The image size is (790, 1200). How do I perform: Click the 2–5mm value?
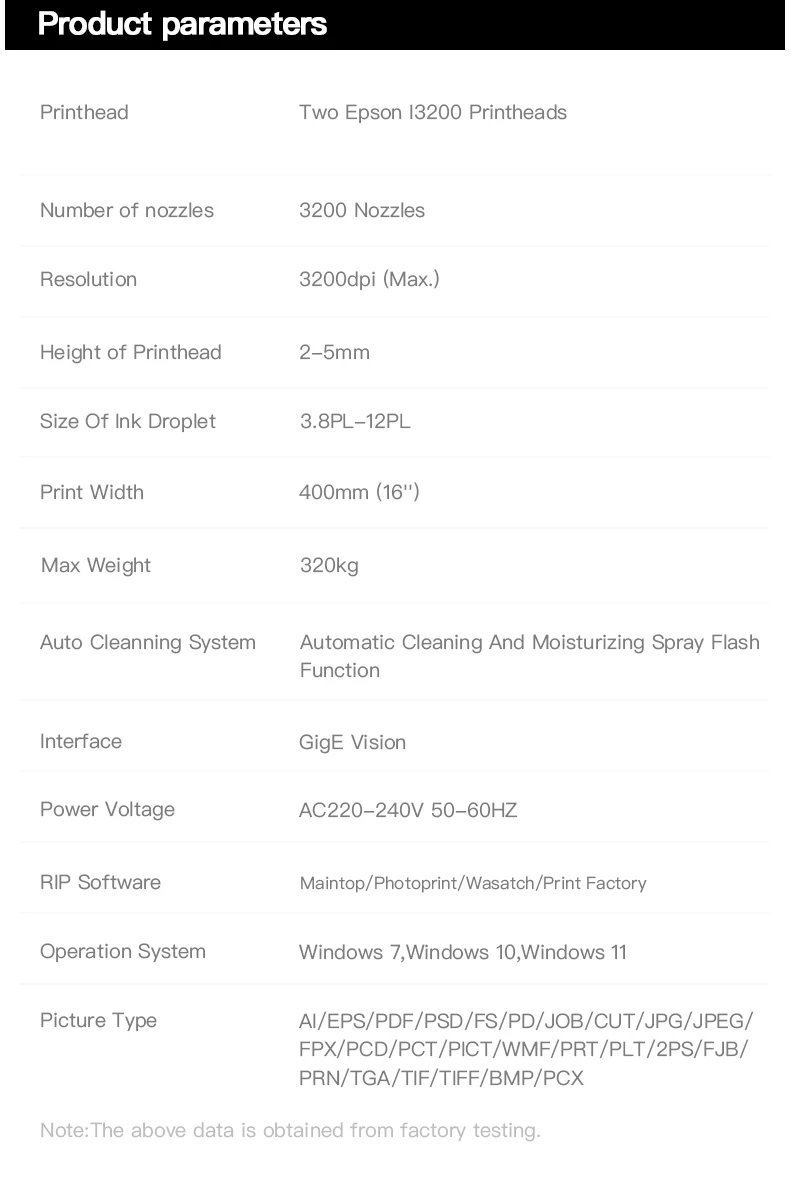(x=334, y=352)
